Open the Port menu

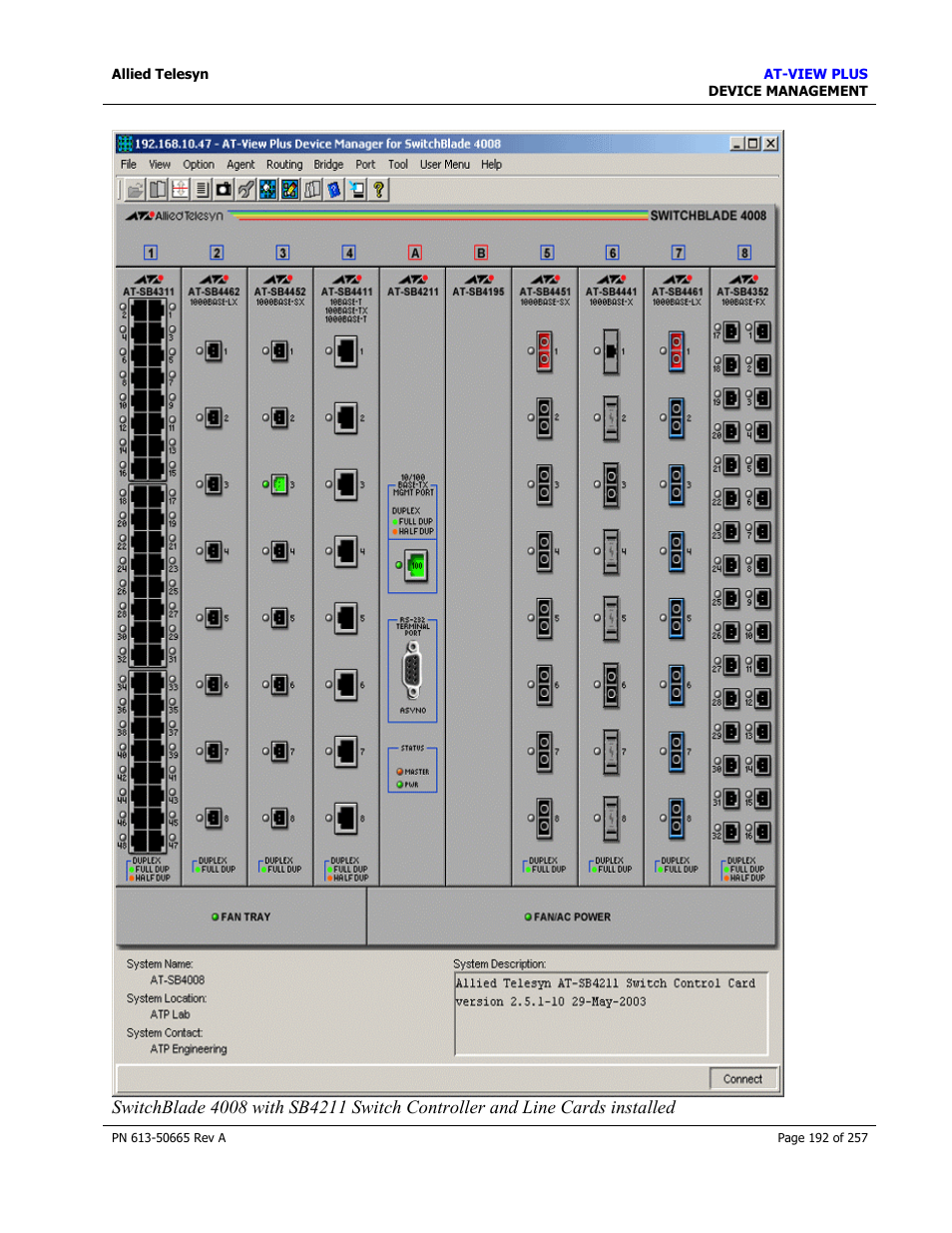pos(365,165)
